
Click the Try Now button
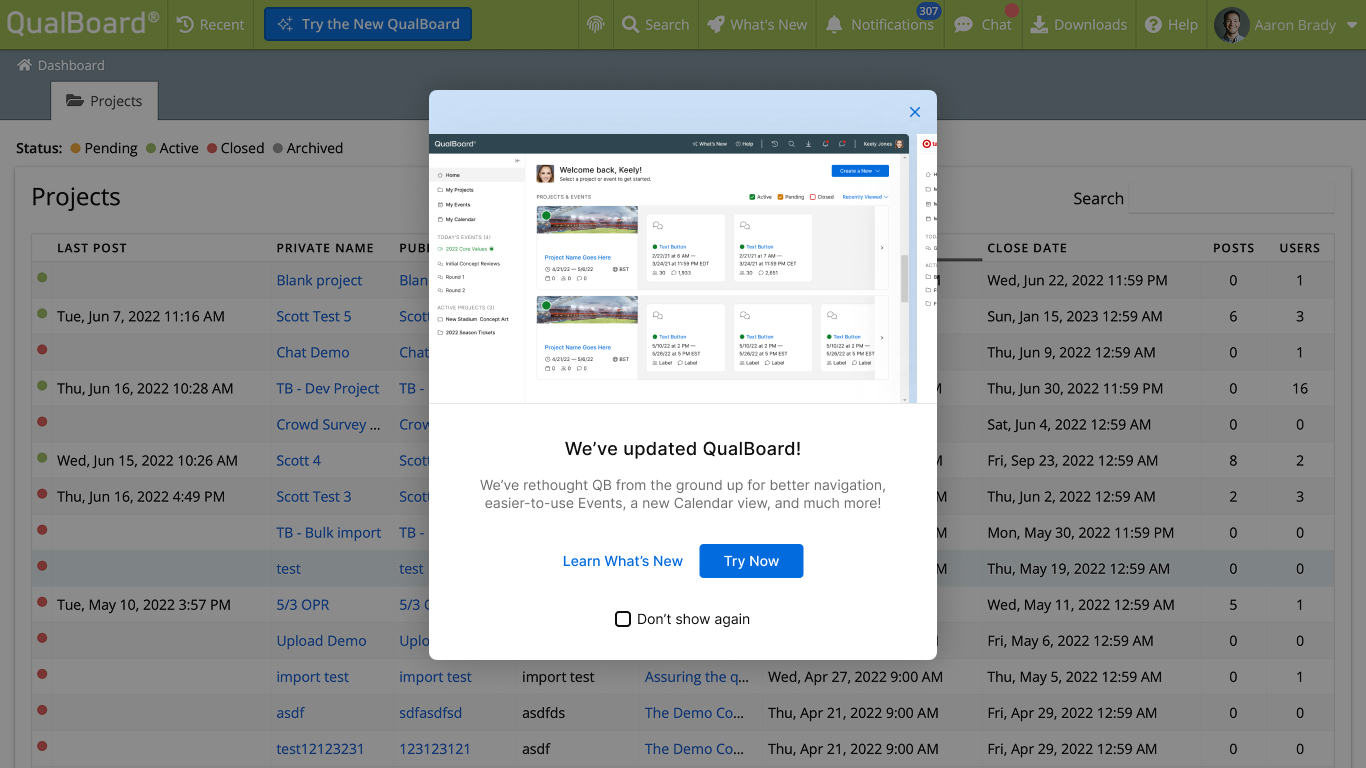click(751, 561)
